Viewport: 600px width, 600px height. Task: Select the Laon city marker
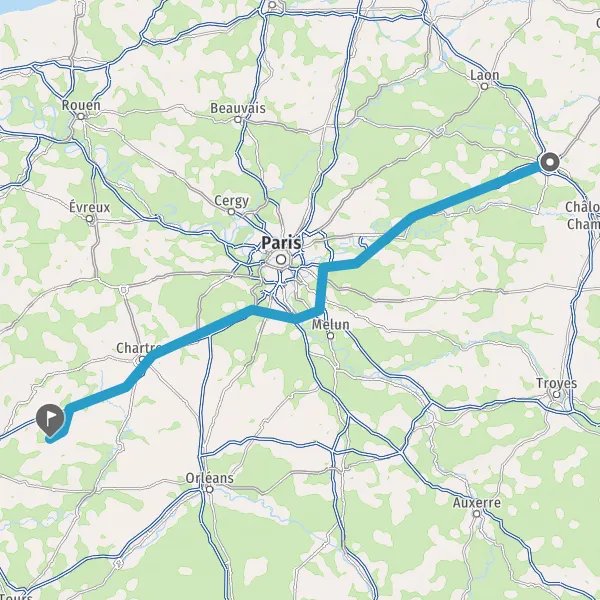pos(484,86)
